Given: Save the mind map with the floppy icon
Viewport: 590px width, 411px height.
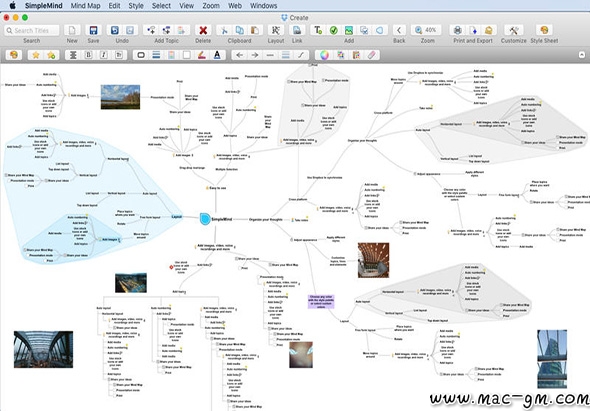Looking at the screenshot, I should (x=93, y=30).
